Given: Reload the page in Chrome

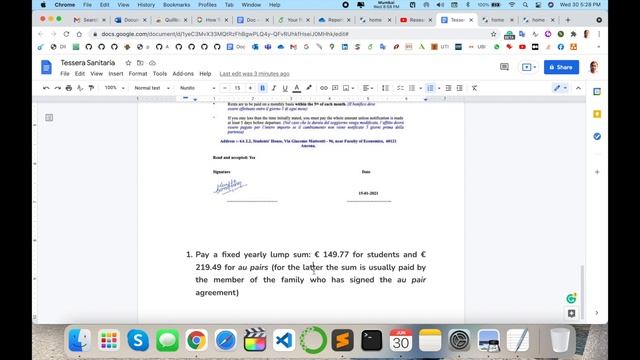Looking at the screenshot, I should (66, 34).
